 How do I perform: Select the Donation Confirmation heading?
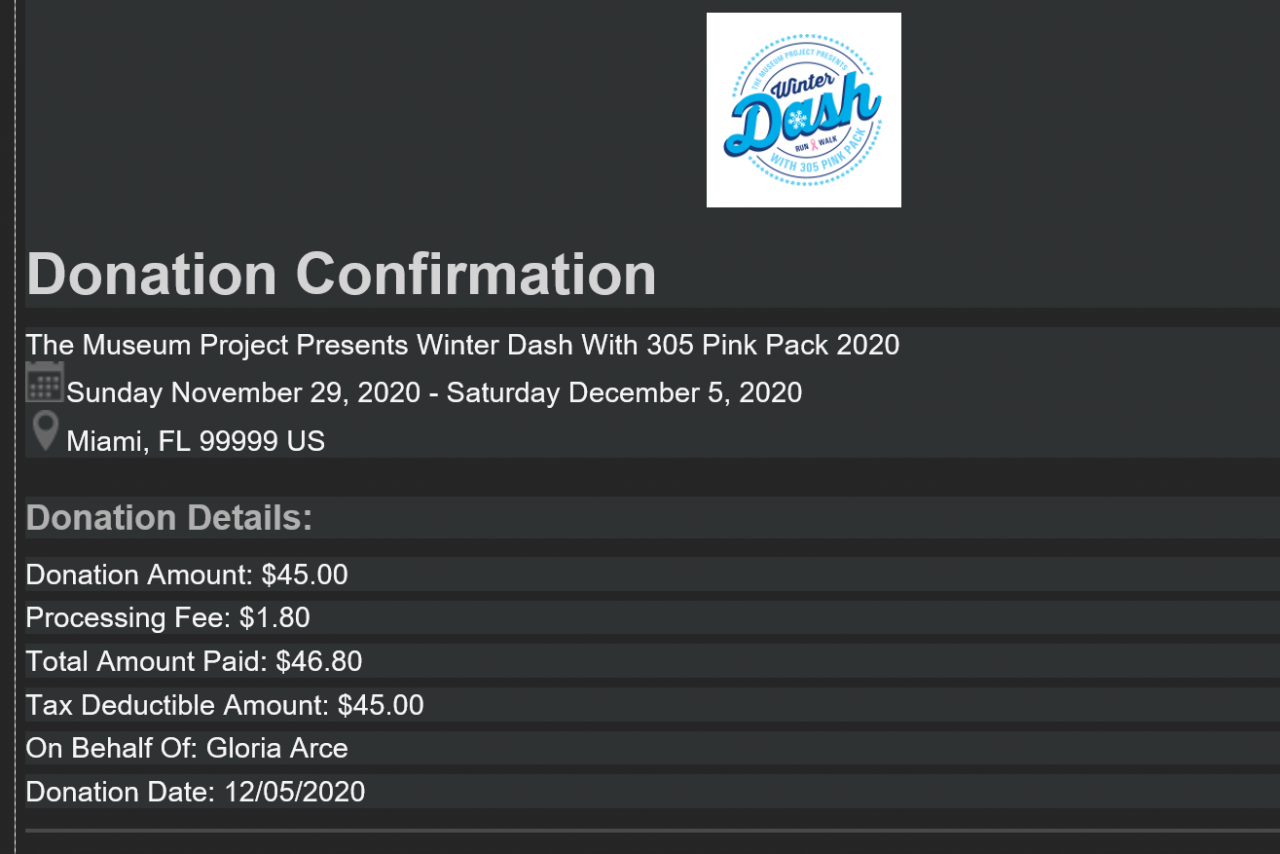[341, 273]
